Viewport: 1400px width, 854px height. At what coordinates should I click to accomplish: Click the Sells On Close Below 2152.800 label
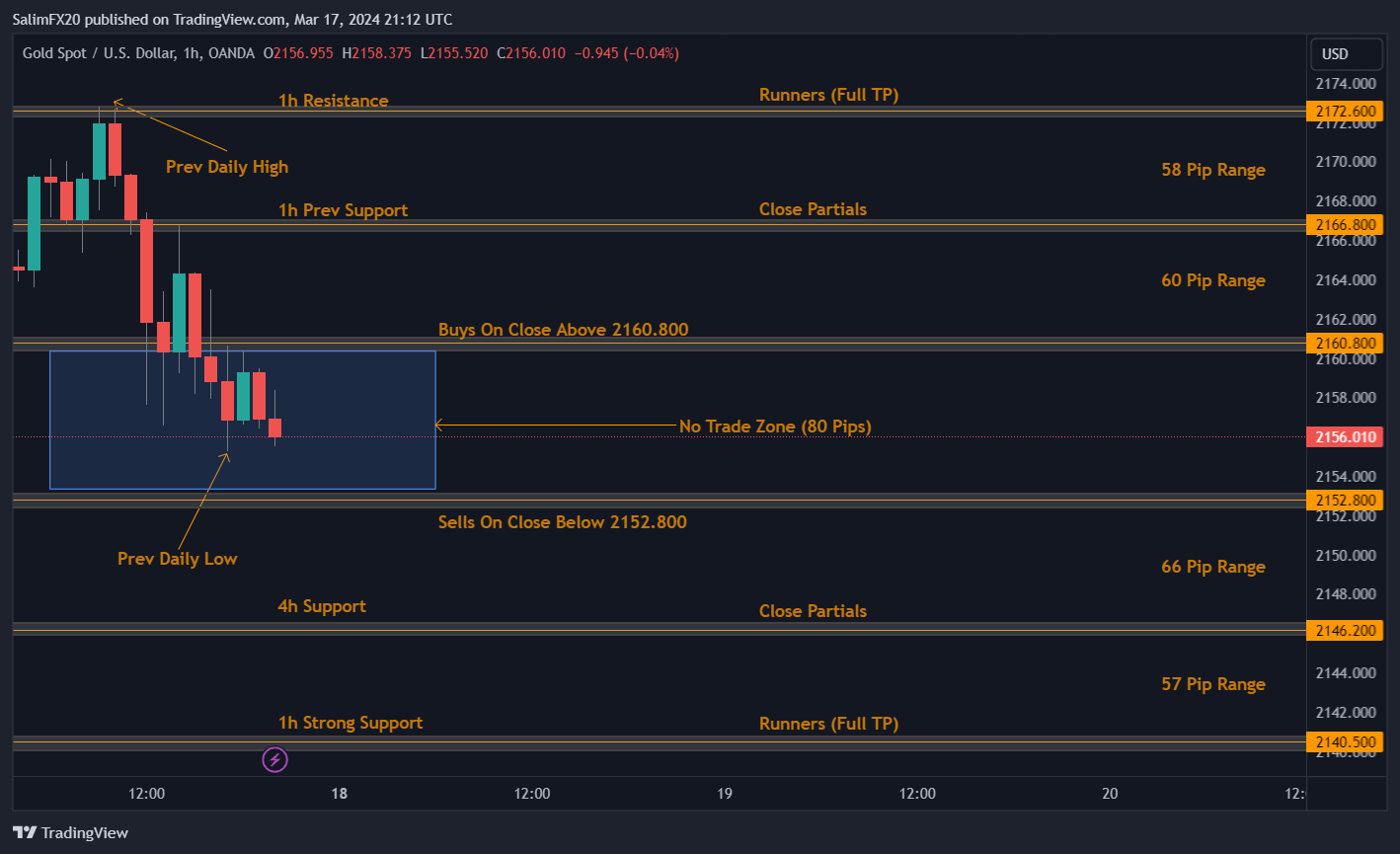coord(563,522)
